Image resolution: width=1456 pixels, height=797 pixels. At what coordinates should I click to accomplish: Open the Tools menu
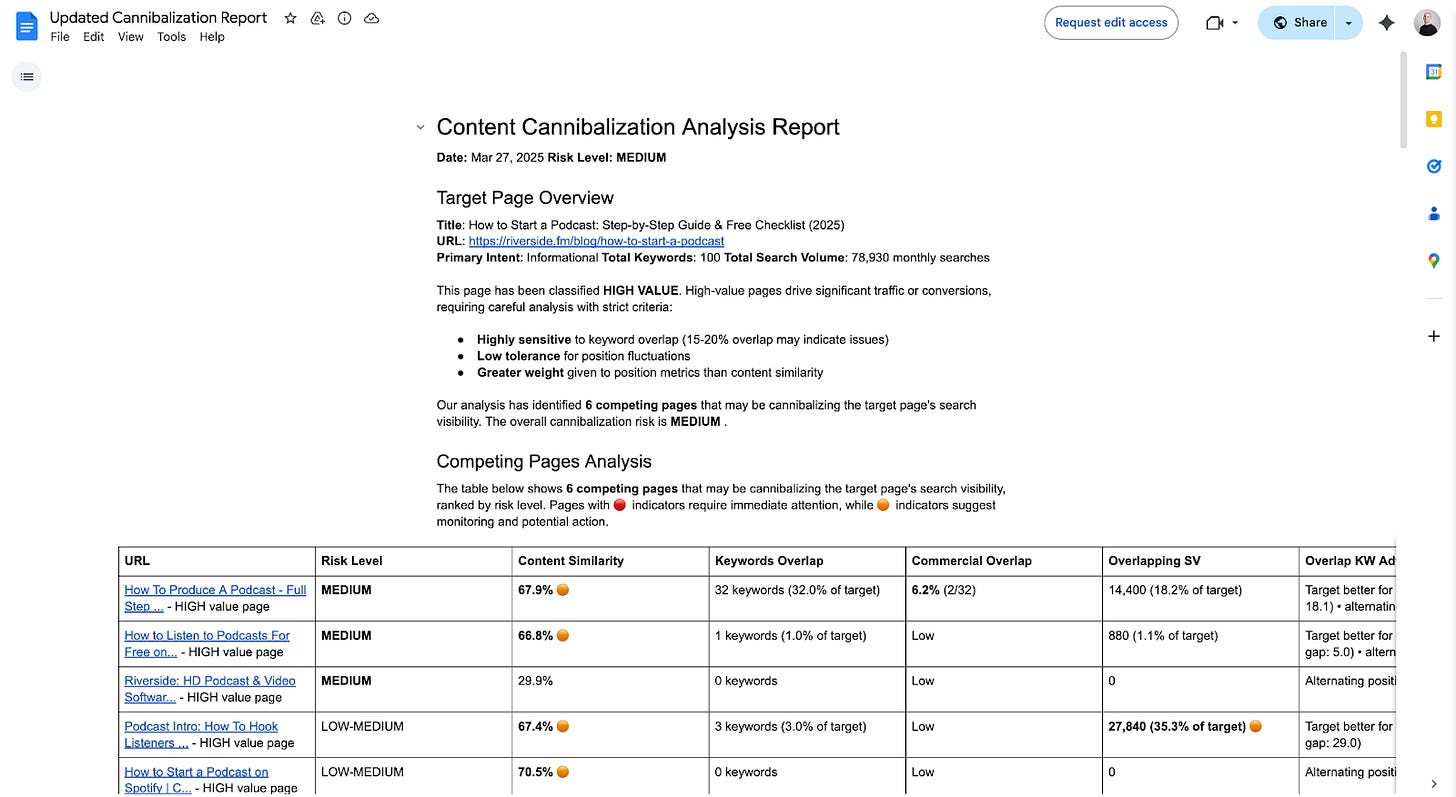[171, 37]
